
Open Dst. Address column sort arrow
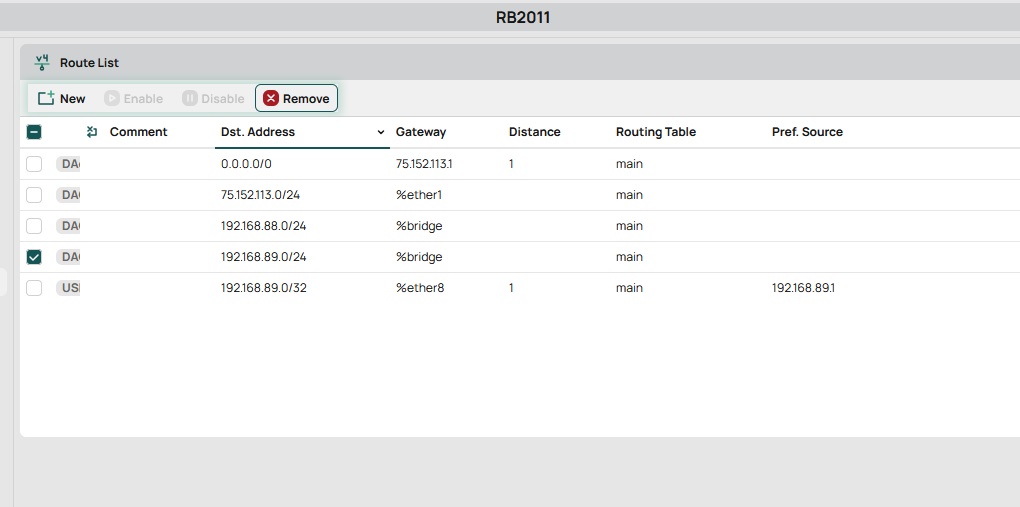(381, 132)
